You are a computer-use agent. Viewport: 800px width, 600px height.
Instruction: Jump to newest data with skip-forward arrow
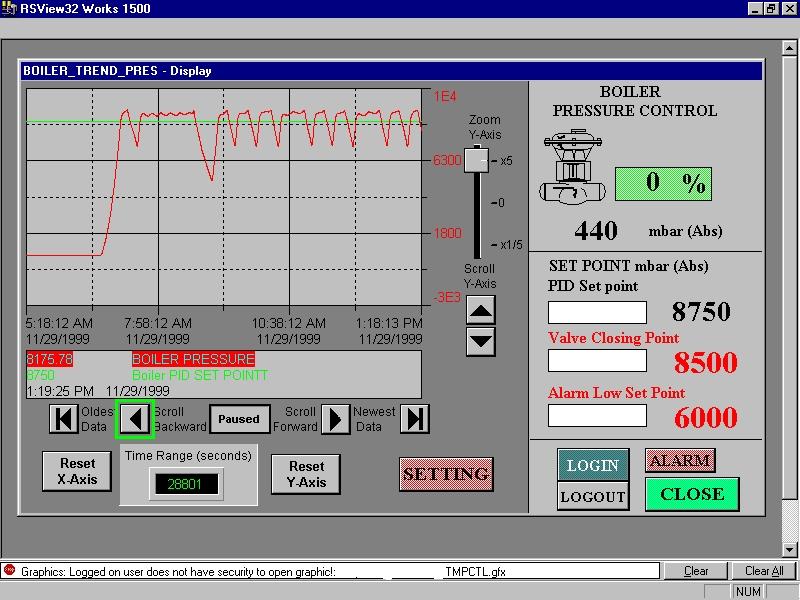(x=414, y=419)
